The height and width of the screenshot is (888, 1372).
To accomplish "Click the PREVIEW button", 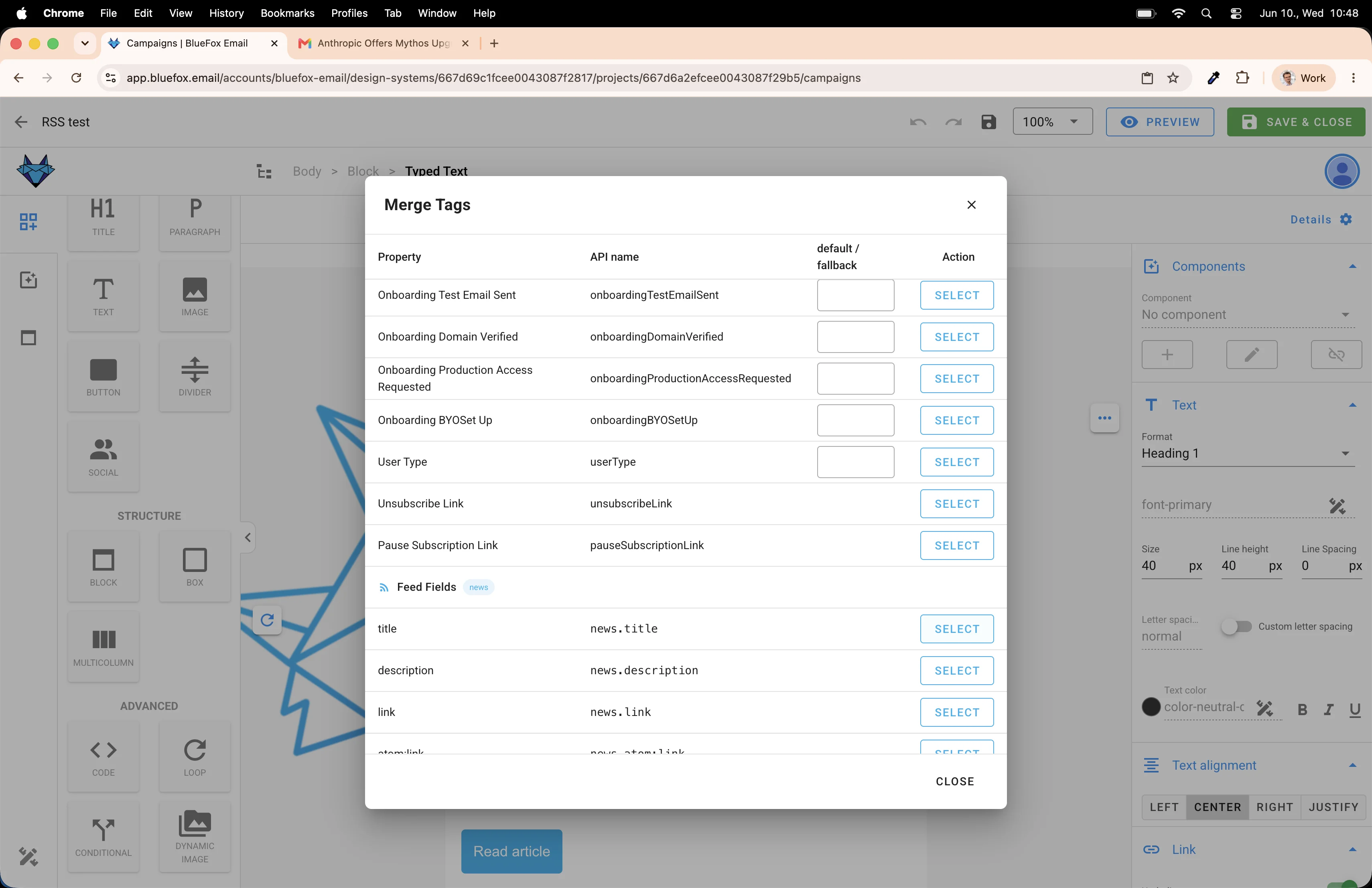I will pyautogui.click(x=1159, y=122).
